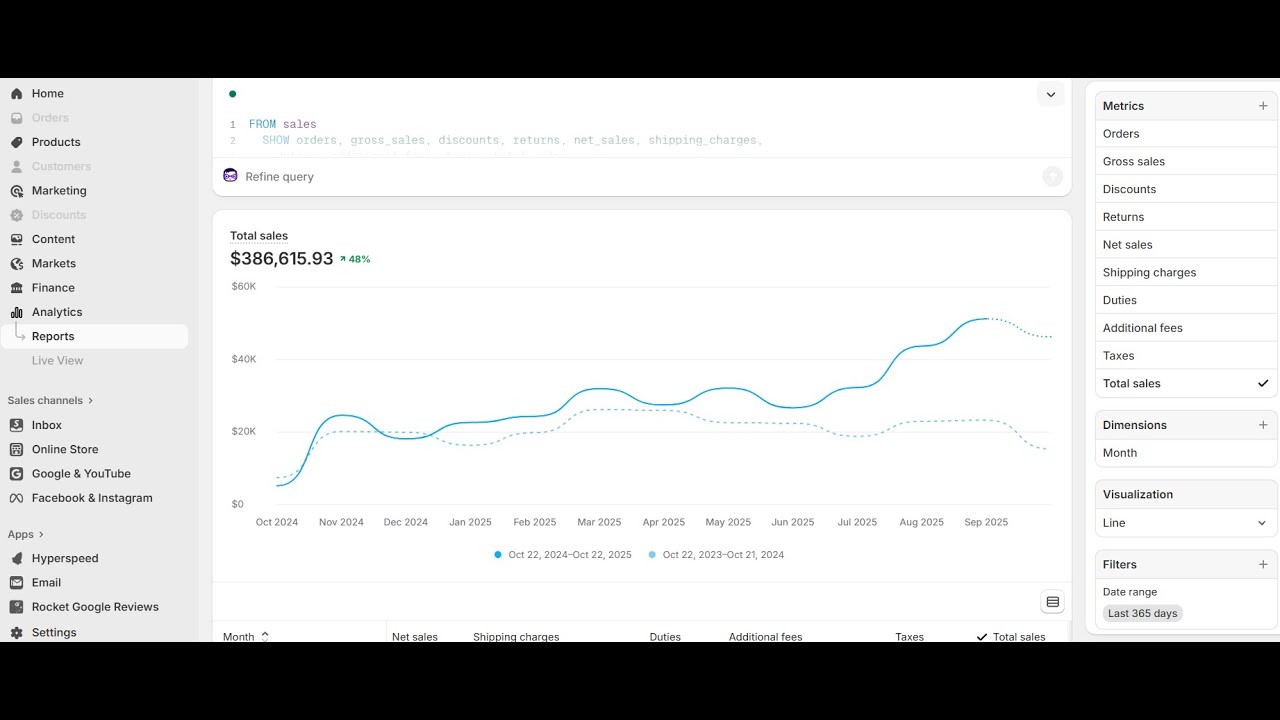Open the Analytics menu label
The height and width of the screenshot is (720, 1280).
tap(57, 312)
